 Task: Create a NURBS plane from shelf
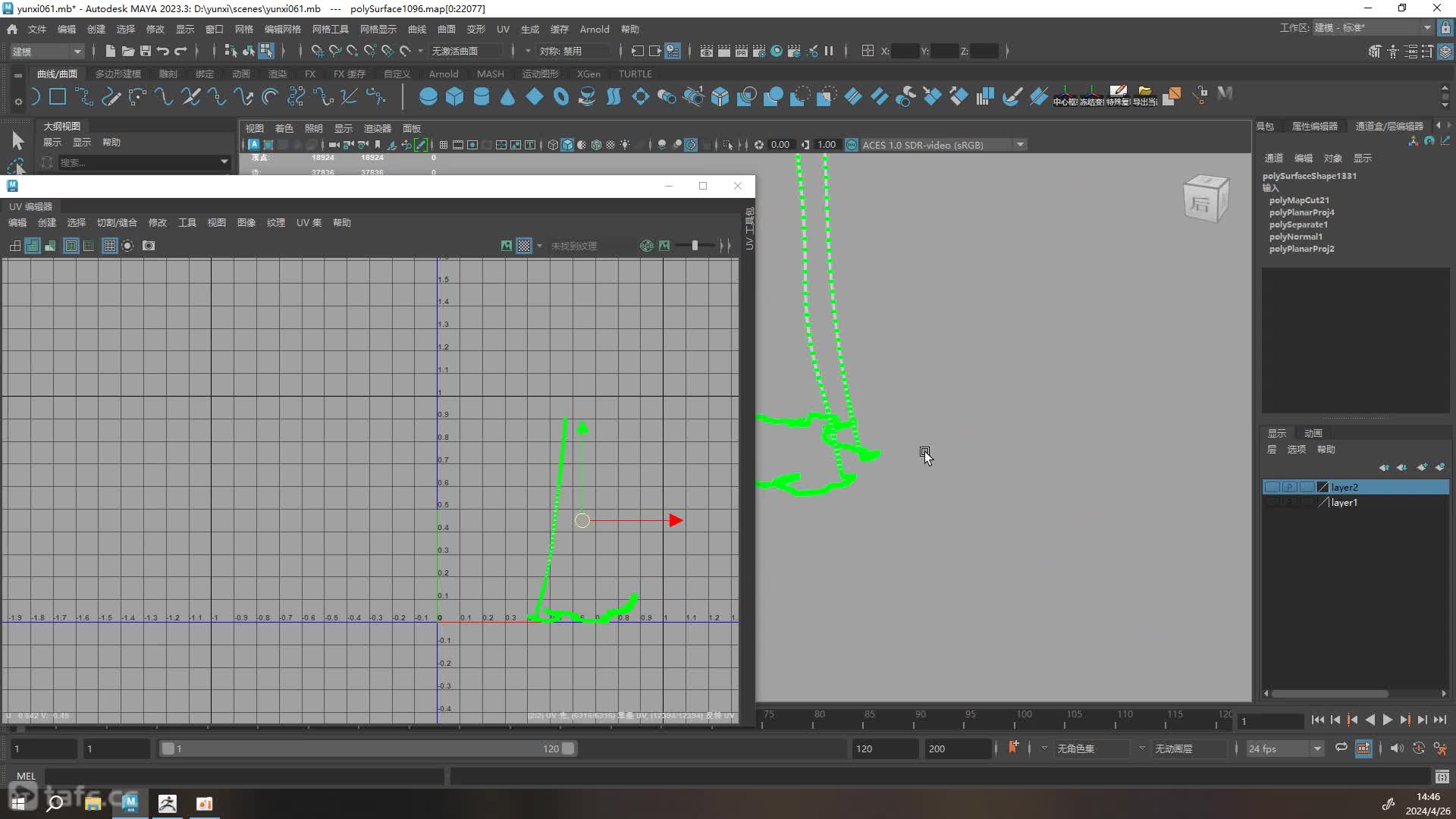(x=535, y=96)
